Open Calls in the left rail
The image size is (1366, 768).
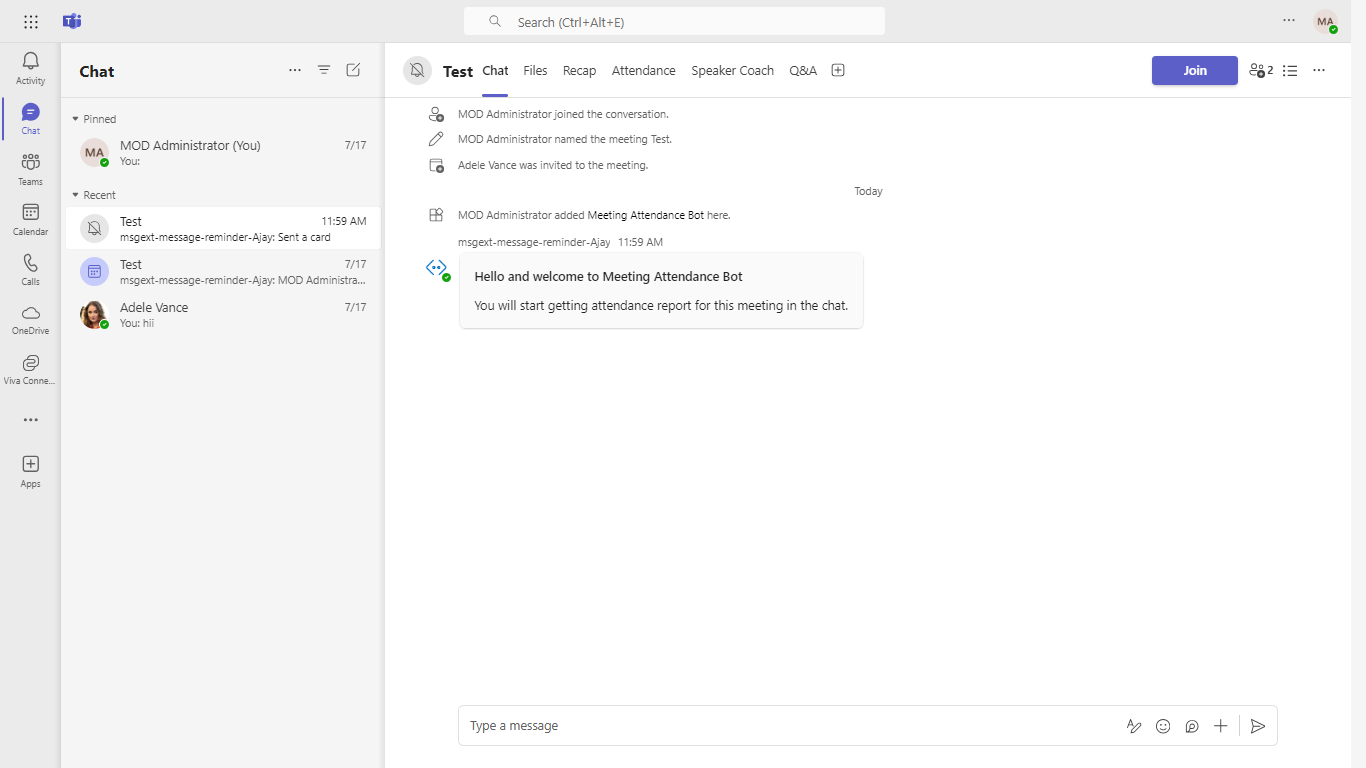(x=31, y=268)
